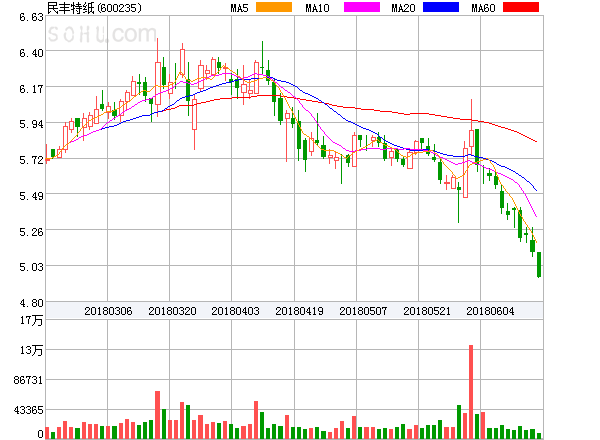Click the tallest red volume bar
Image resolution: width=600 pixels, height=440 pixels.
470,392
